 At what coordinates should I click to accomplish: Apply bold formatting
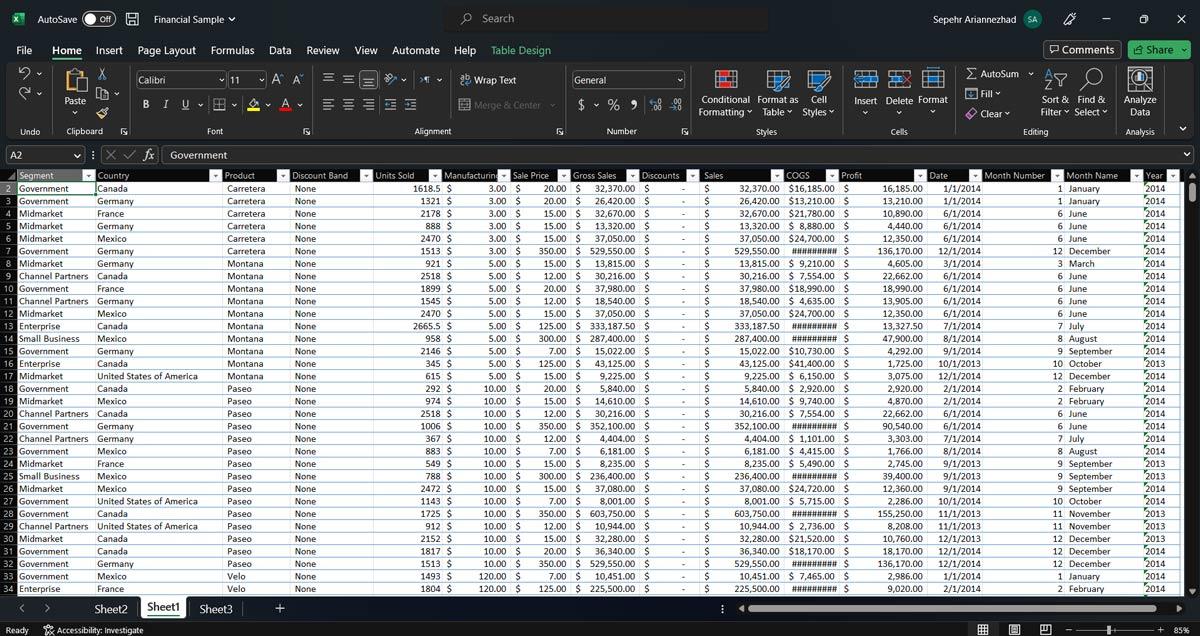145,104
